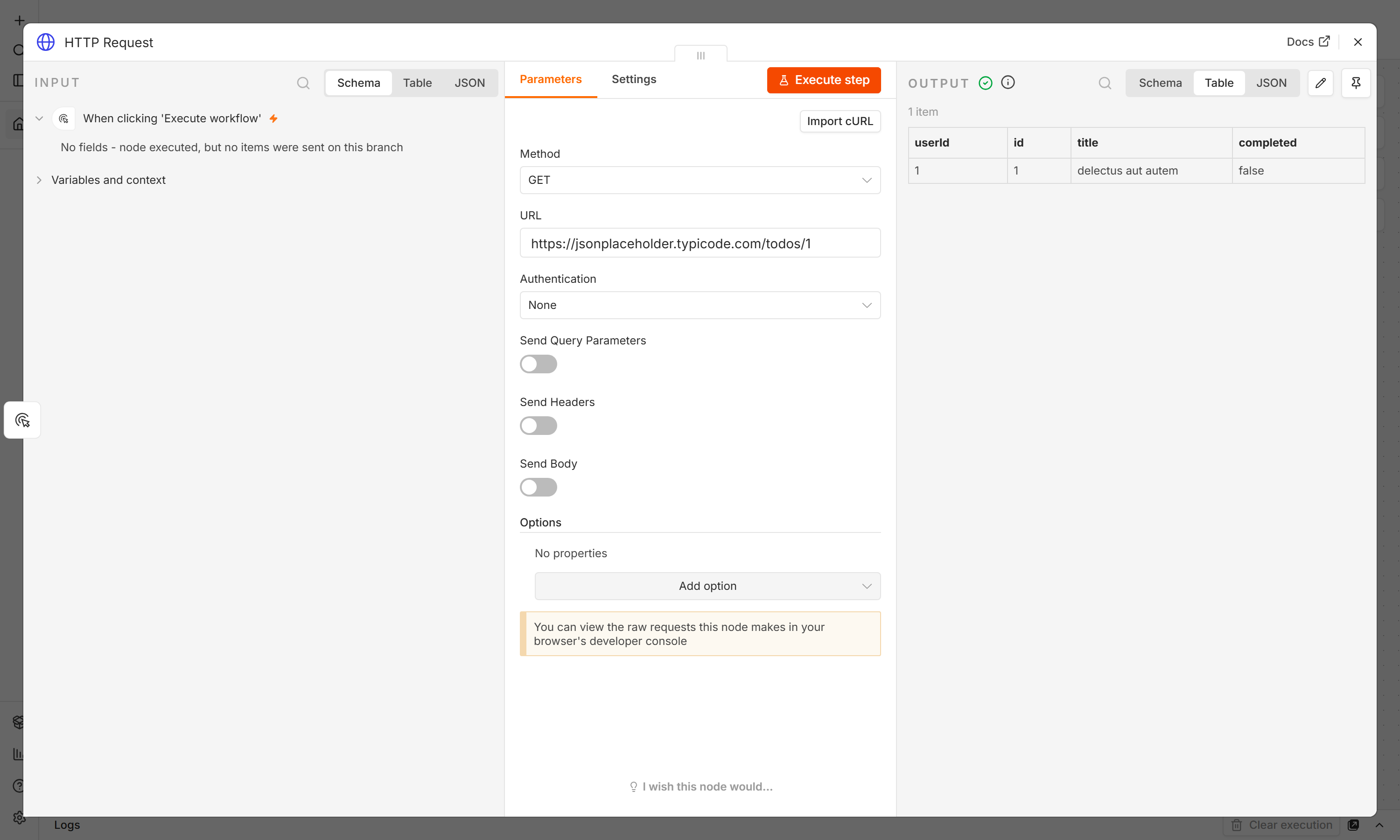Switch input view to Table
Viewport: 1400px width, 840px height.
[x=417, y=83]
